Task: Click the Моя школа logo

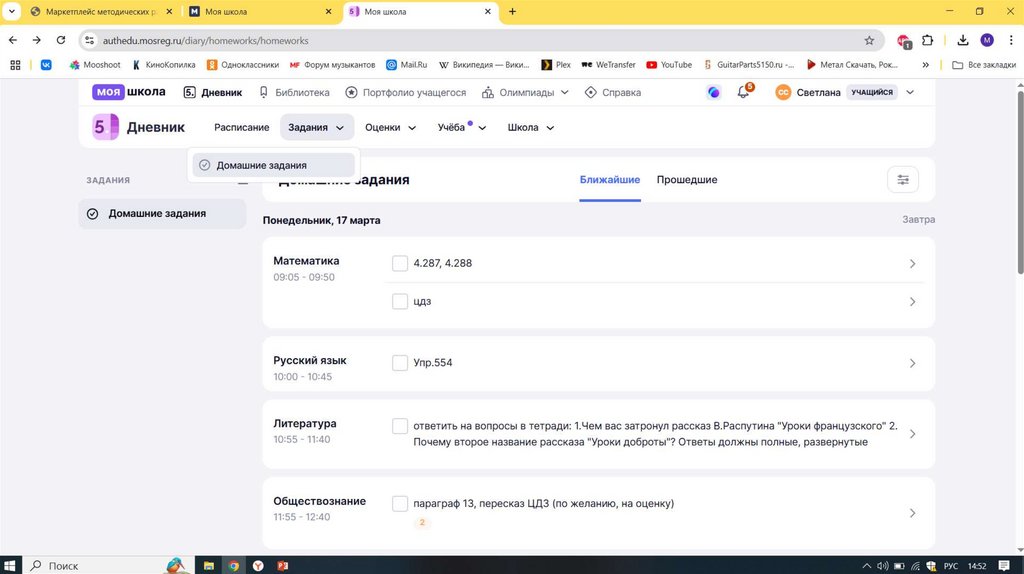Action: point(129,92)
